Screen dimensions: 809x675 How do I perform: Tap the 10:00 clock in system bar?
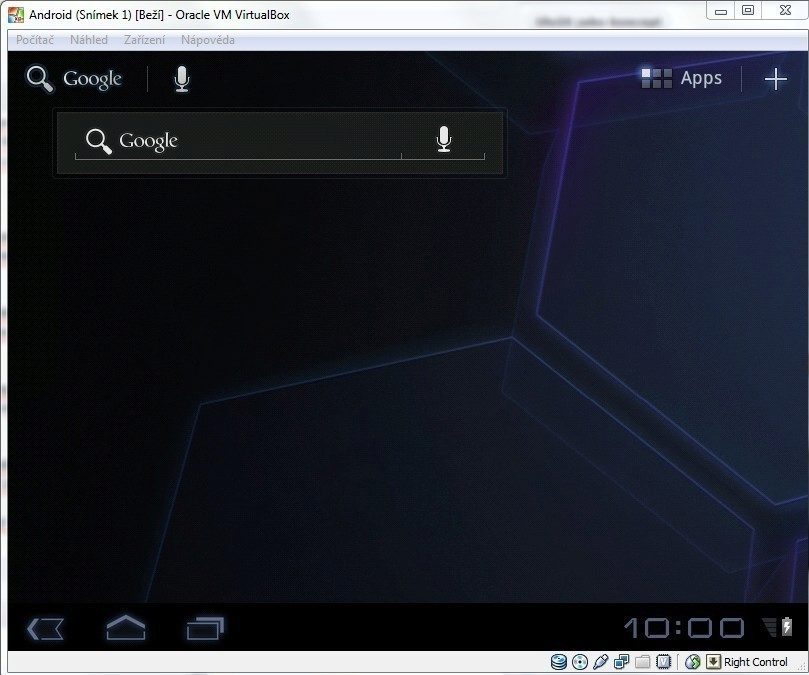[684, 628]
